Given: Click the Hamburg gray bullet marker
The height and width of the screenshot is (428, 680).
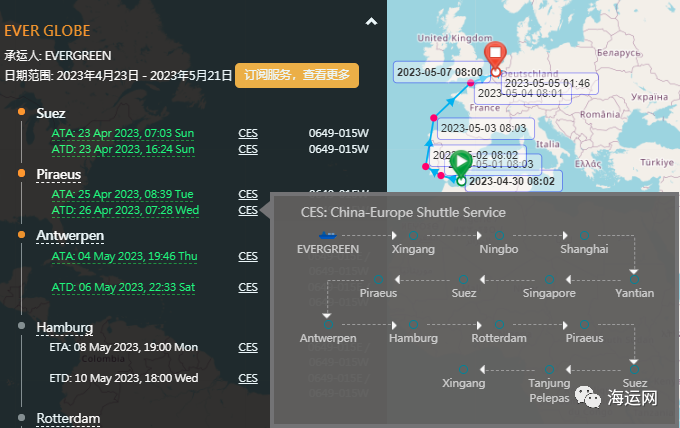Looking at the screenshot, I should point(21,326).
